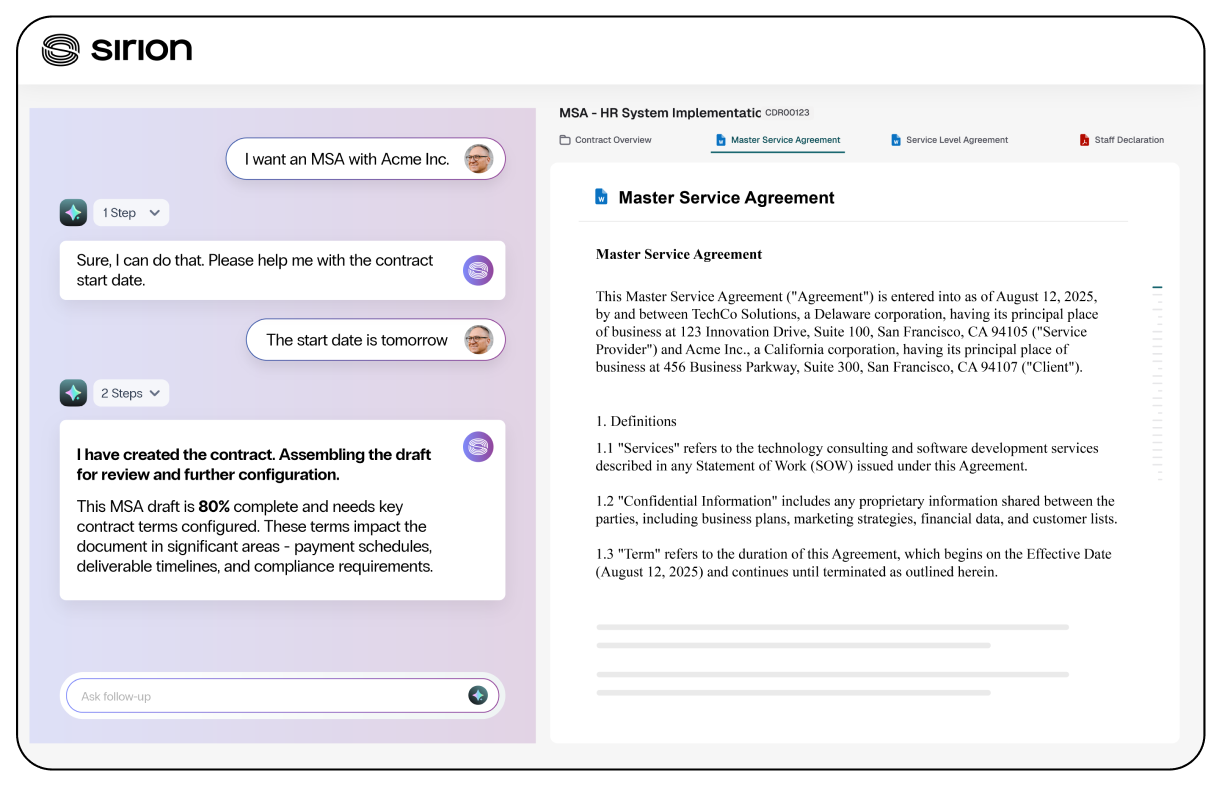
Task: Click the MSA - HR System Implementation title
Action: point(660,113)
